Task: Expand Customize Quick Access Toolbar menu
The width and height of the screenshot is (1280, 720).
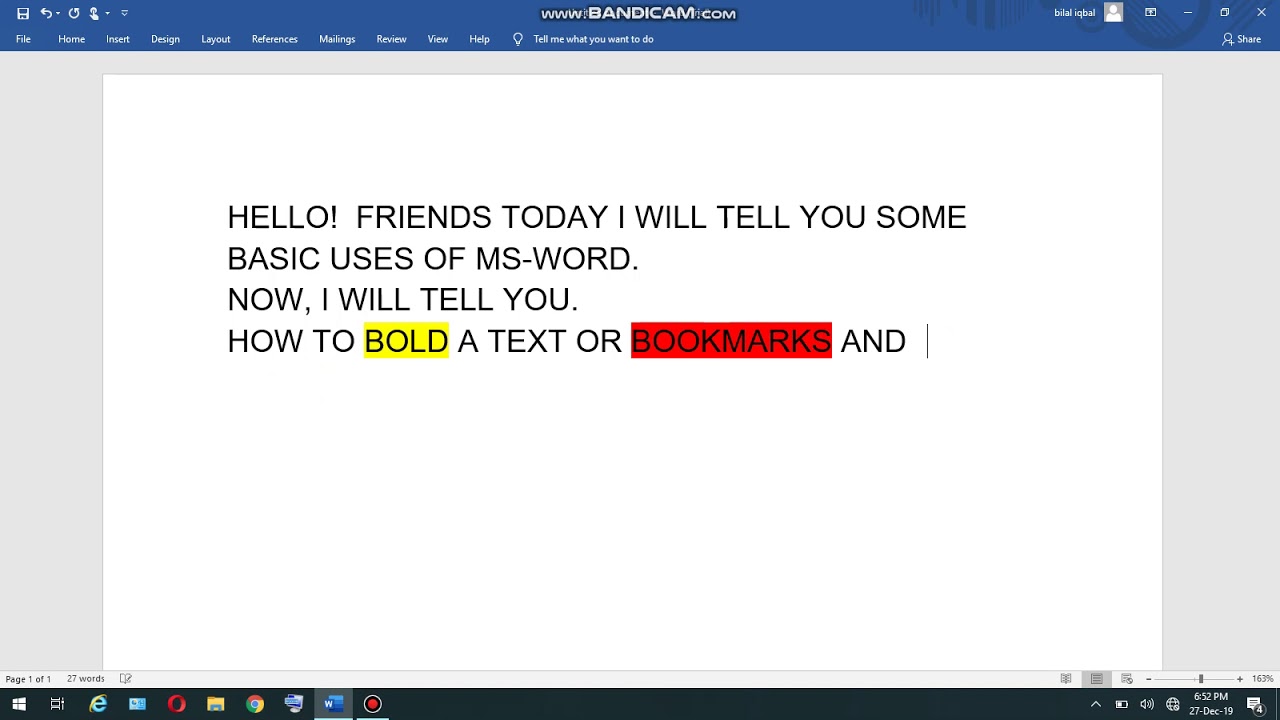Action: coord(124,13)
